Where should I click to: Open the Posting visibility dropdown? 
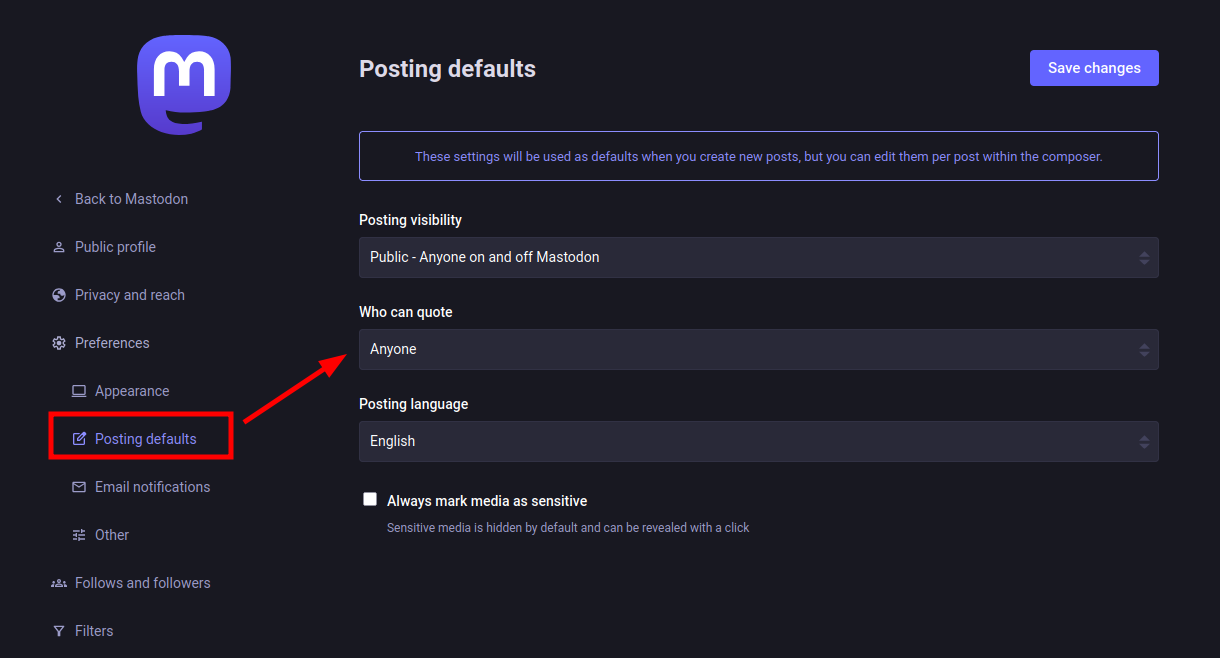tap(758, 257)
